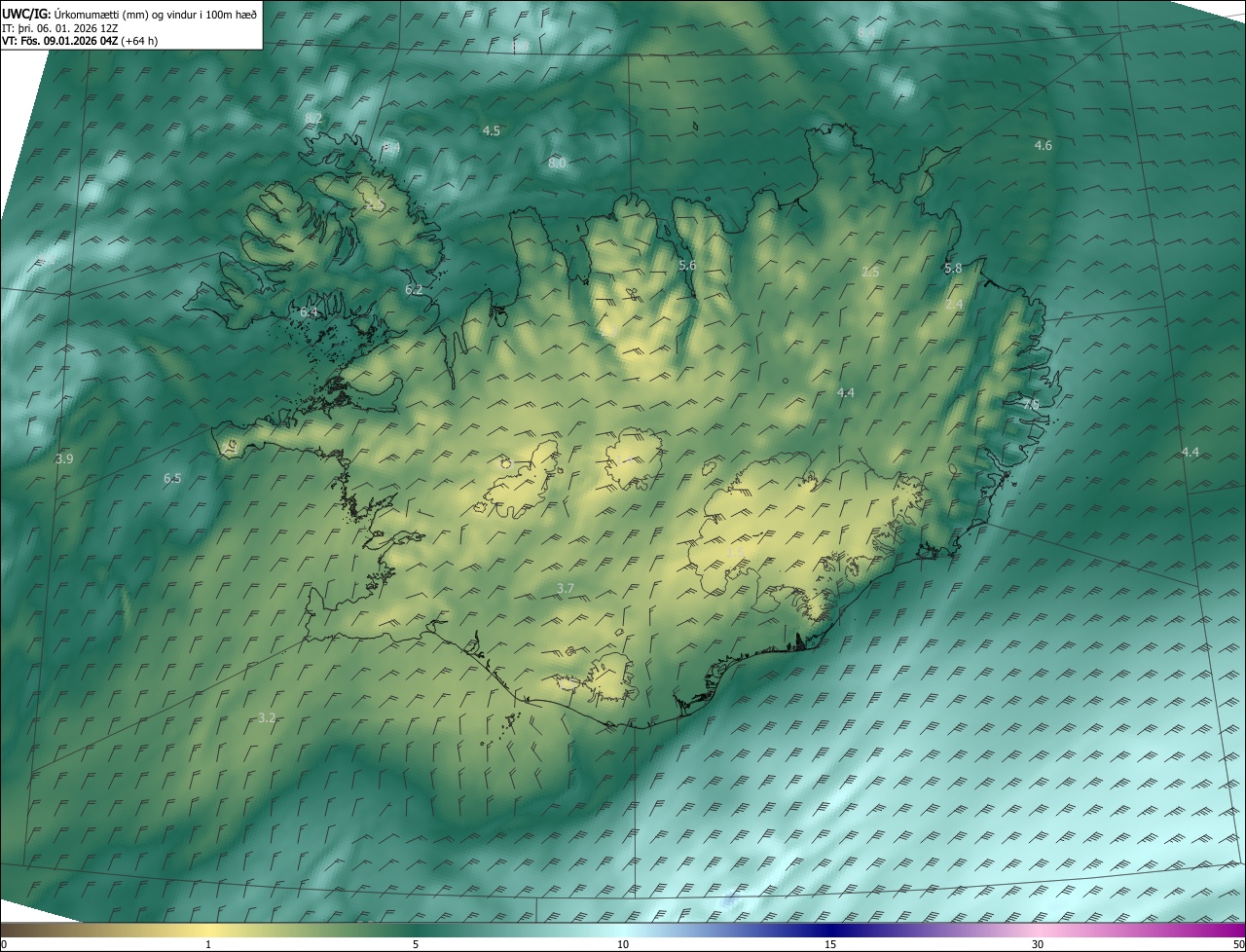The width and height of the screenshot is (1246, 952).
Task: Click the 6.2 value label on the map
Action: coord(414,289)
